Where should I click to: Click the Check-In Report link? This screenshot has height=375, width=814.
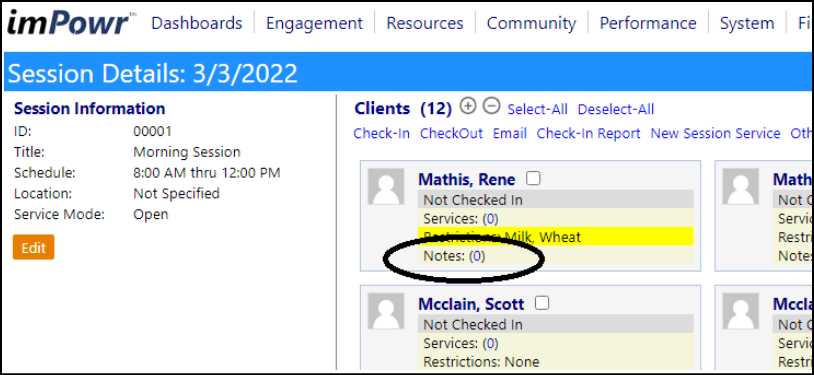tap(589, 133)
